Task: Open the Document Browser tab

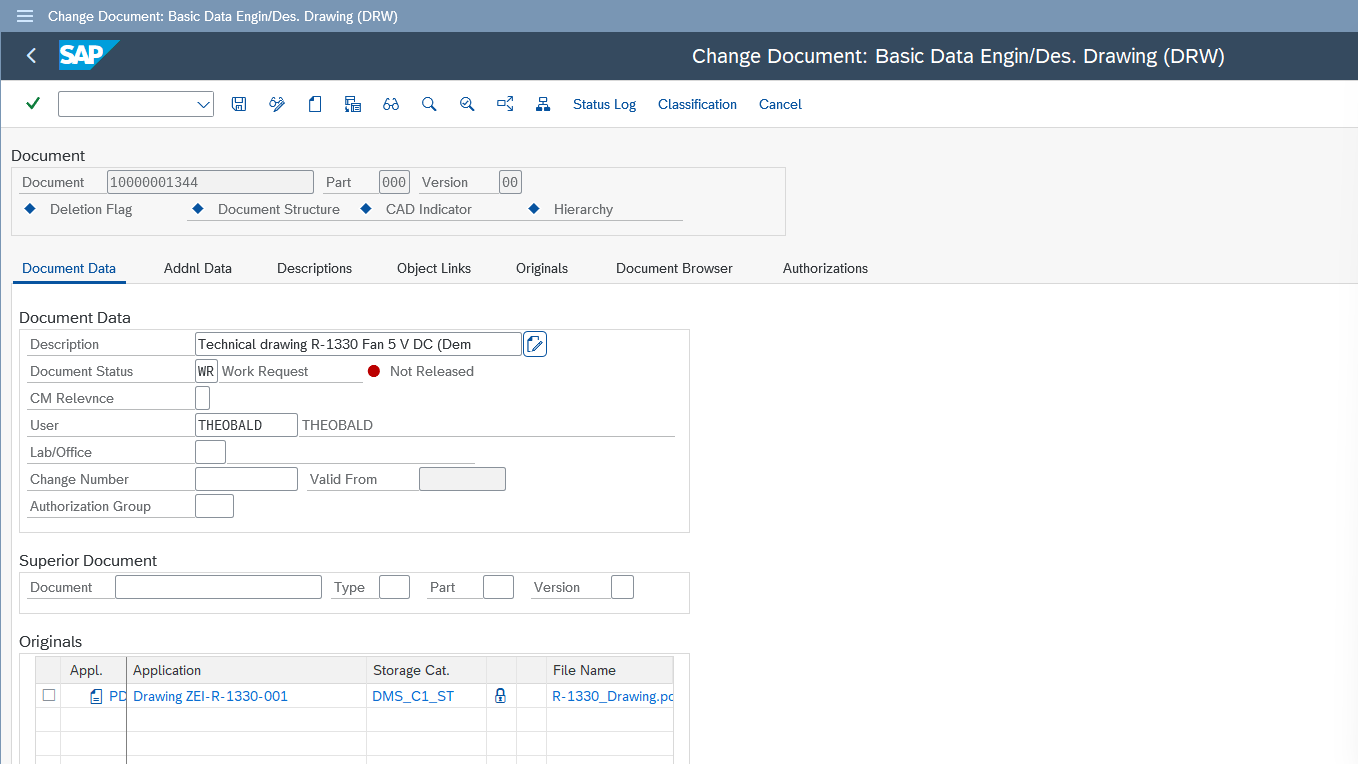Action: 674,268
